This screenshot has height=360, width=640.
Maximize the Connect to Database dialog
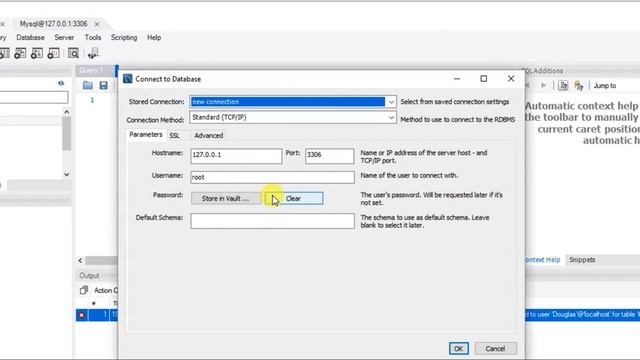[484, 78]
